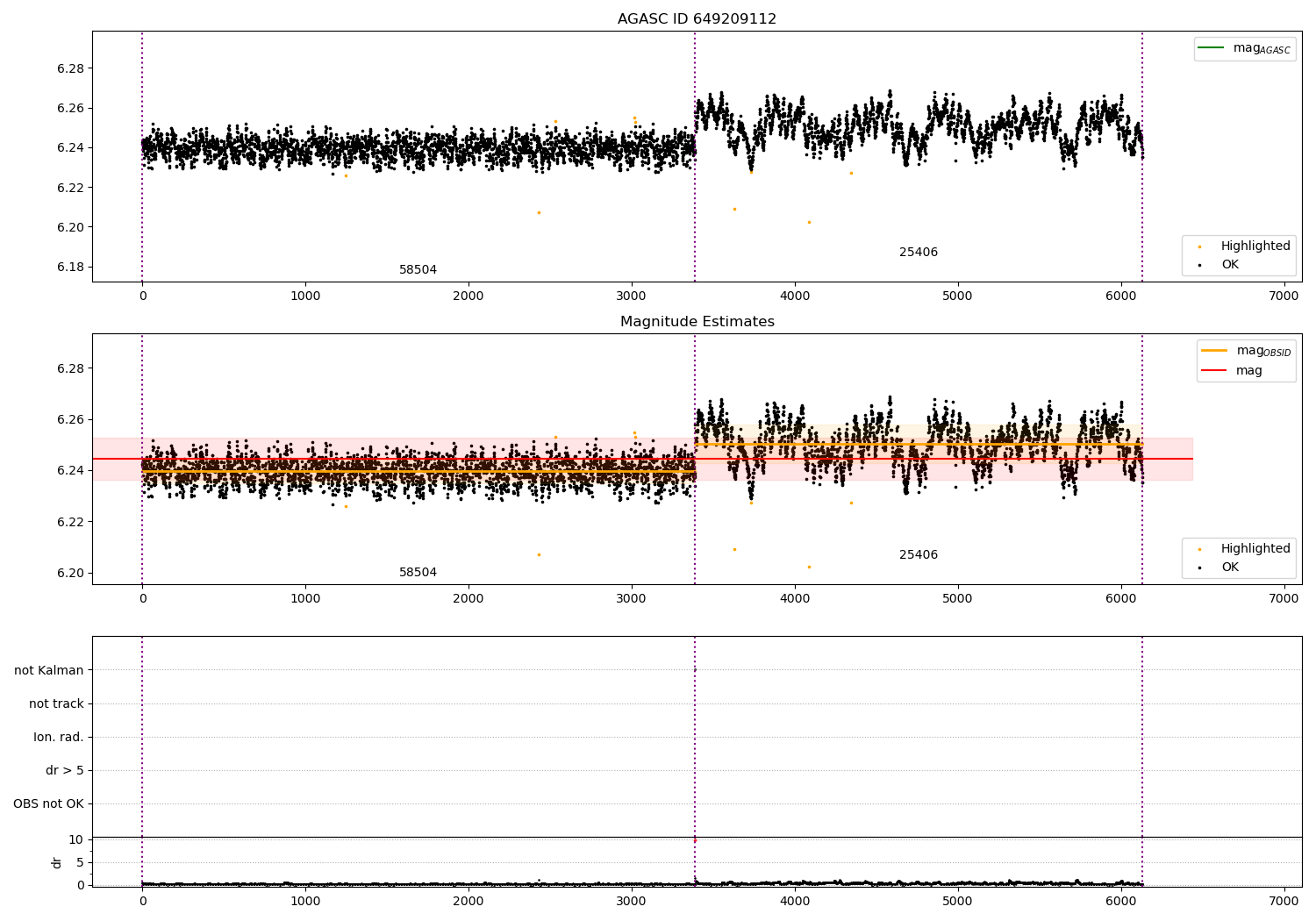Click the 'dr' axis label
Viewport: 1316px width, 921px height.
pyautogui.click(x=57, y=862)
